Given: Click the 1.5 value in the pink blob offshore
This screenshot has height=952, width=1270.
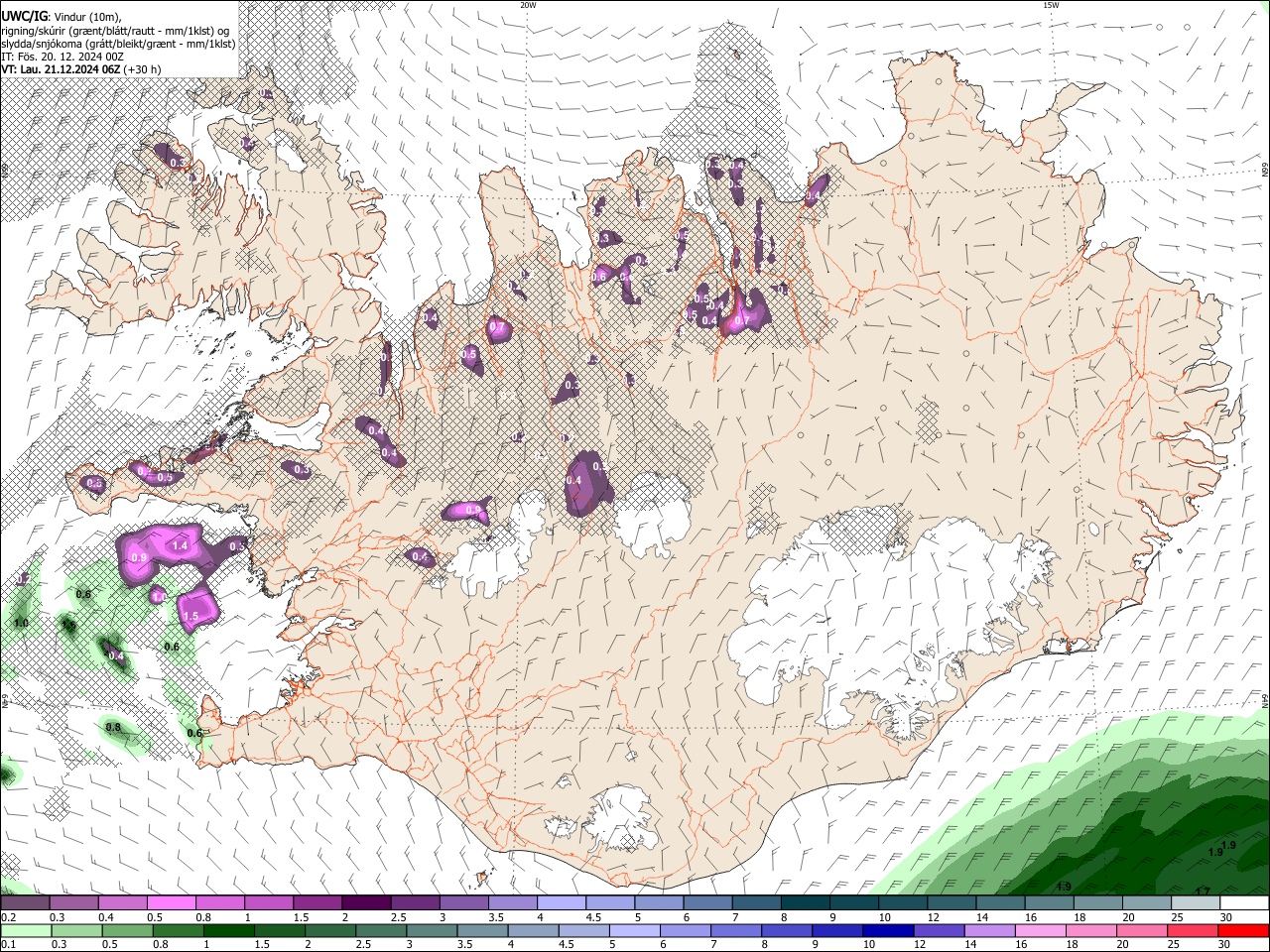Looking at the screenshot, I should coord(190,616).
